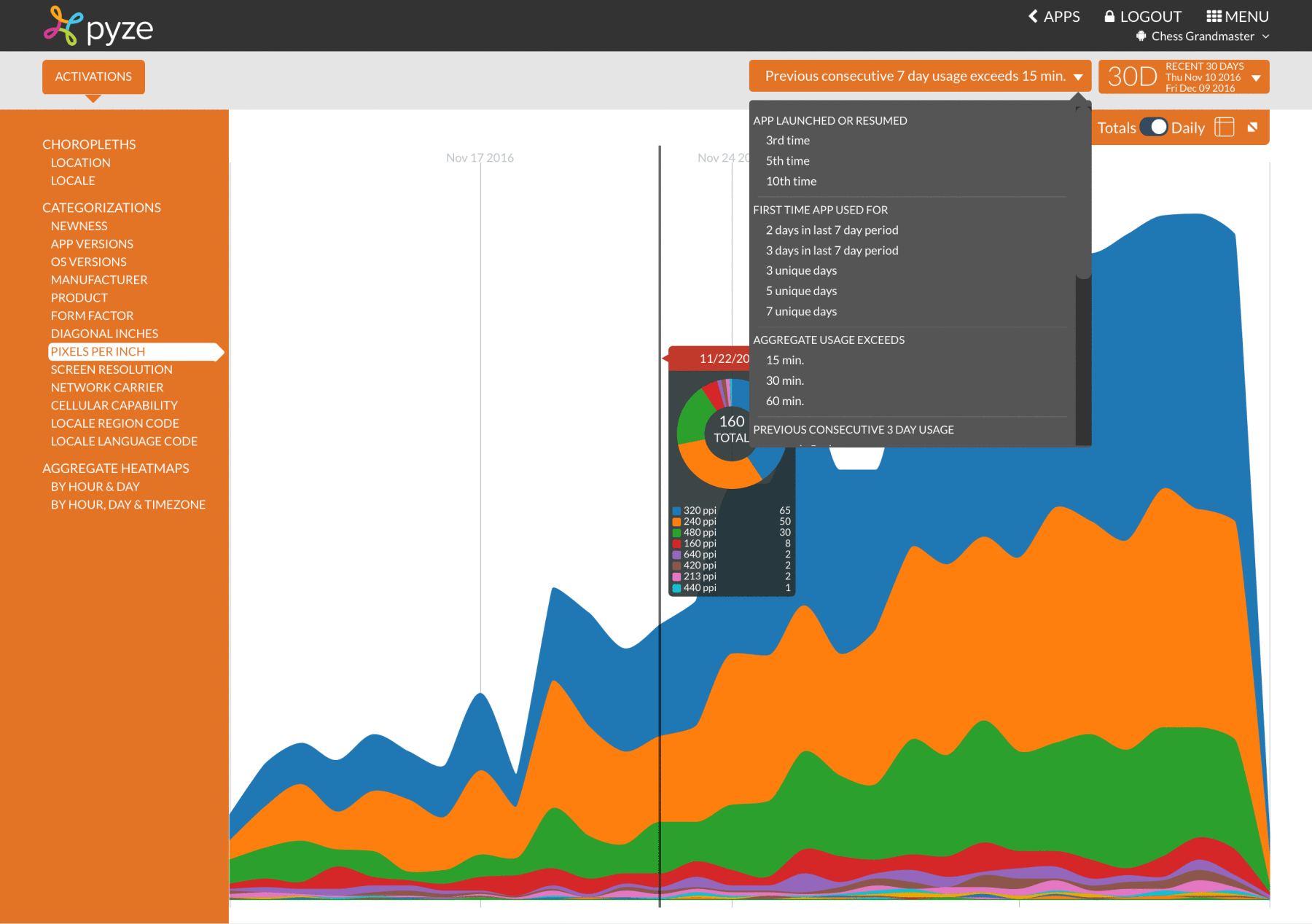
Task: Expand the Chess Grandmaster app dropdown
Action: point(1266,36)
